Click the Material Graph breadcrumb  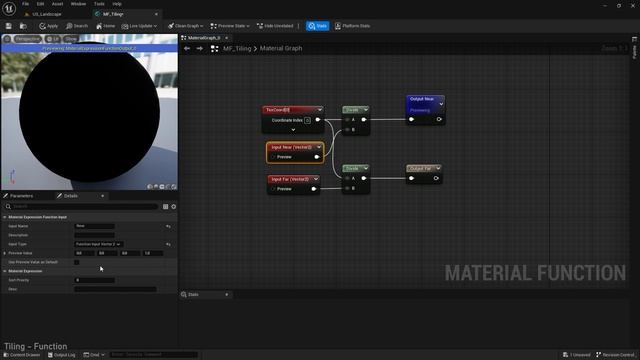[x=281, y=49]
